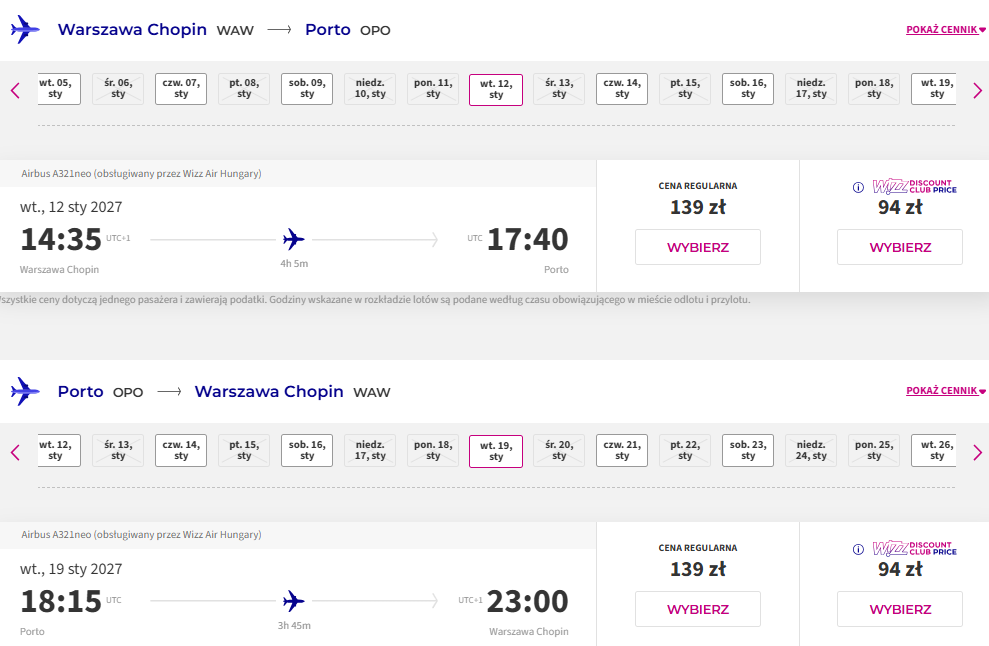Show earlier outbound dates with left arrow
The width and height of the screenshot is (989, 646).
15,90
